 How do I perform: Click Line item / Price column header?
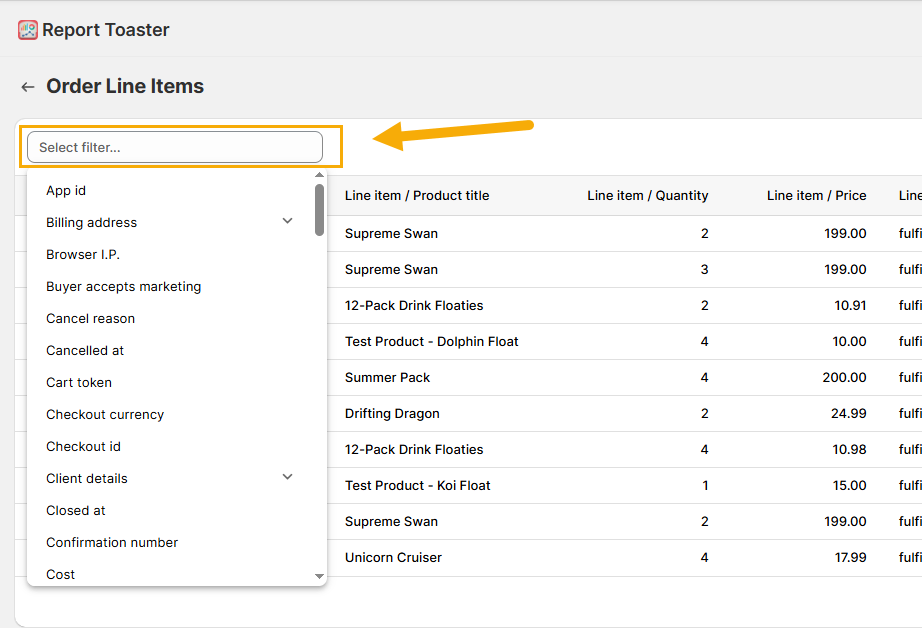click(x=816, y=195)
